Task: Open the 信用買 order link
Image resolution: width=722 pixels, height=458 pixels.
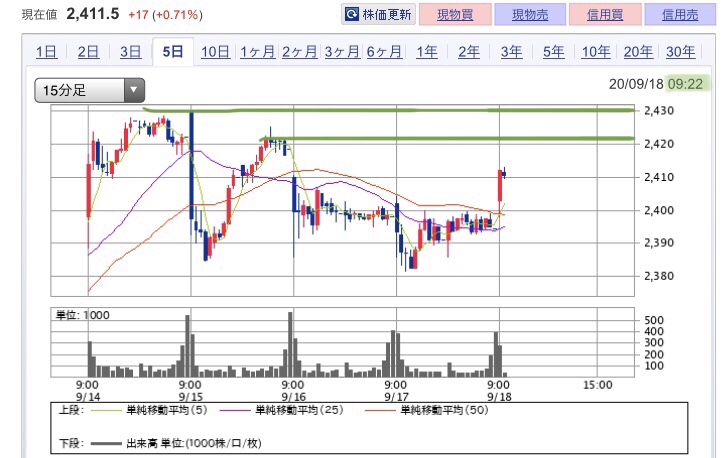Action: pos(605,15)
